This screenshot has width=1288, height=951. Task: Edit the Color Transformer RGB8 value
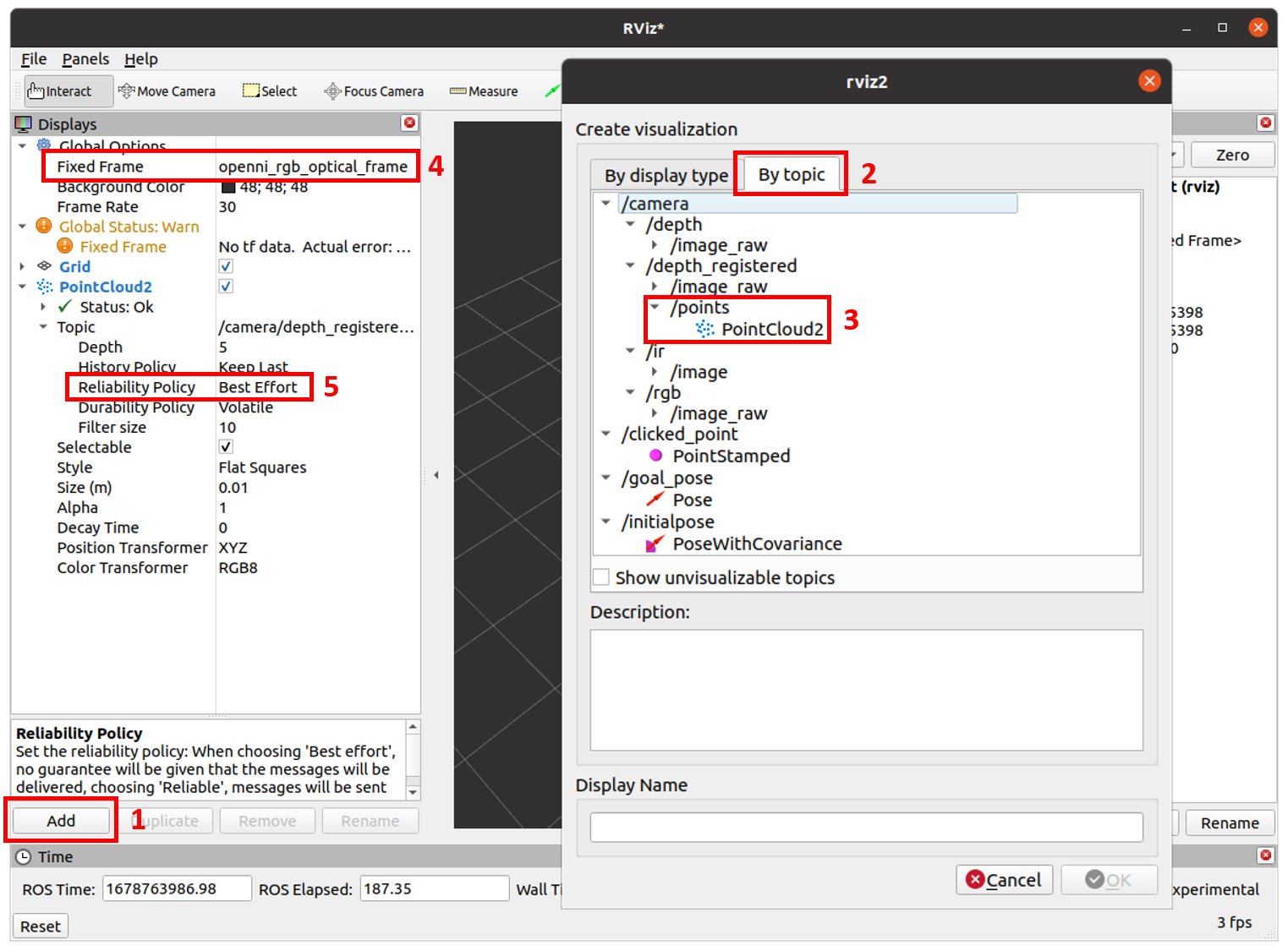tap(238, 568)
